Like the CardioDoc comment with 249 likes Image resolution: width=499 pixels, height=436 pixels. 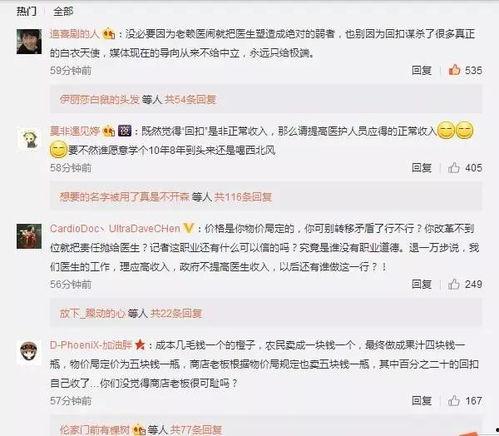[454, 284]
